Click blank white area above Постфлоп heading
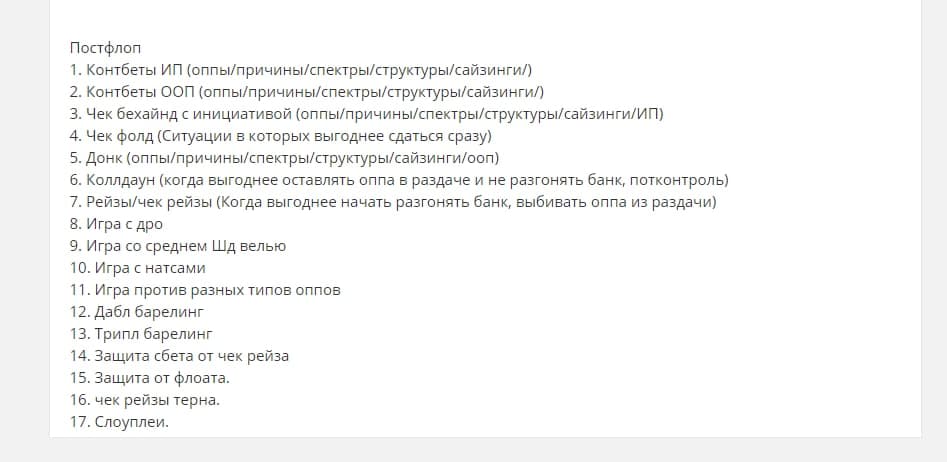This screenshot has height=462, width=947. pyautogui.click(x=480, y=18)
